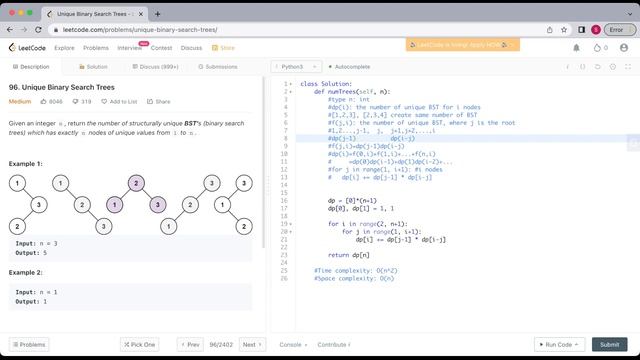Image resolution: width=640 pixels, height=360 pixels.
Task: Open editor settings icon
Action: pos(613,67)
